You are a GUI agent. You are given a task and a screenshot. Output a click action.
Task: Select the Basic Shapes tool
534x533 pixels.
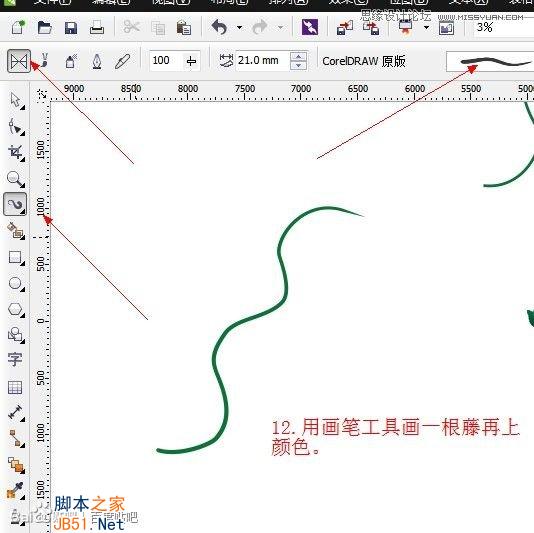click(15, 335)
